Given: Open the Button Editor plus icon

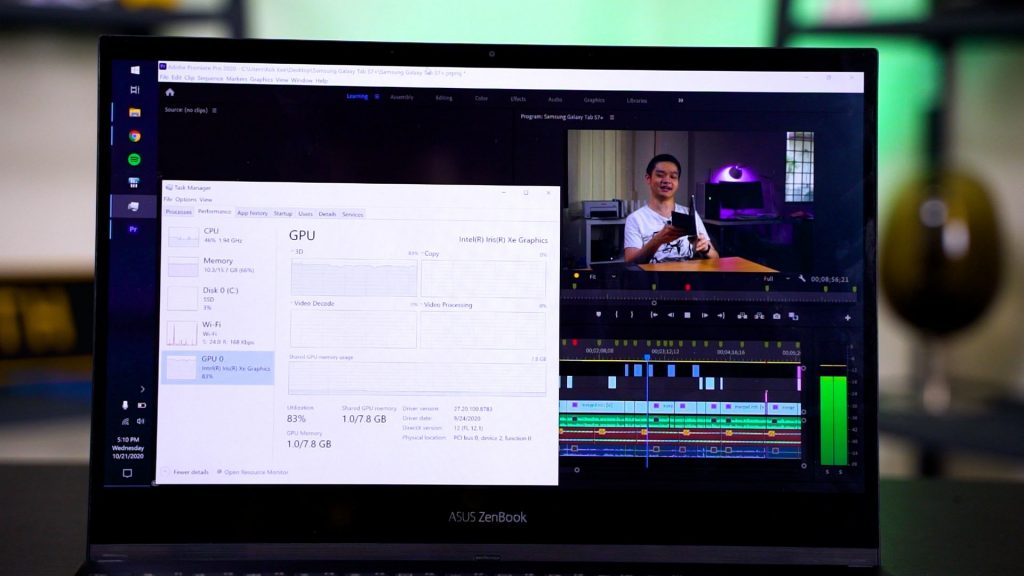Looking at the screenshot, I should click(848, 318).
